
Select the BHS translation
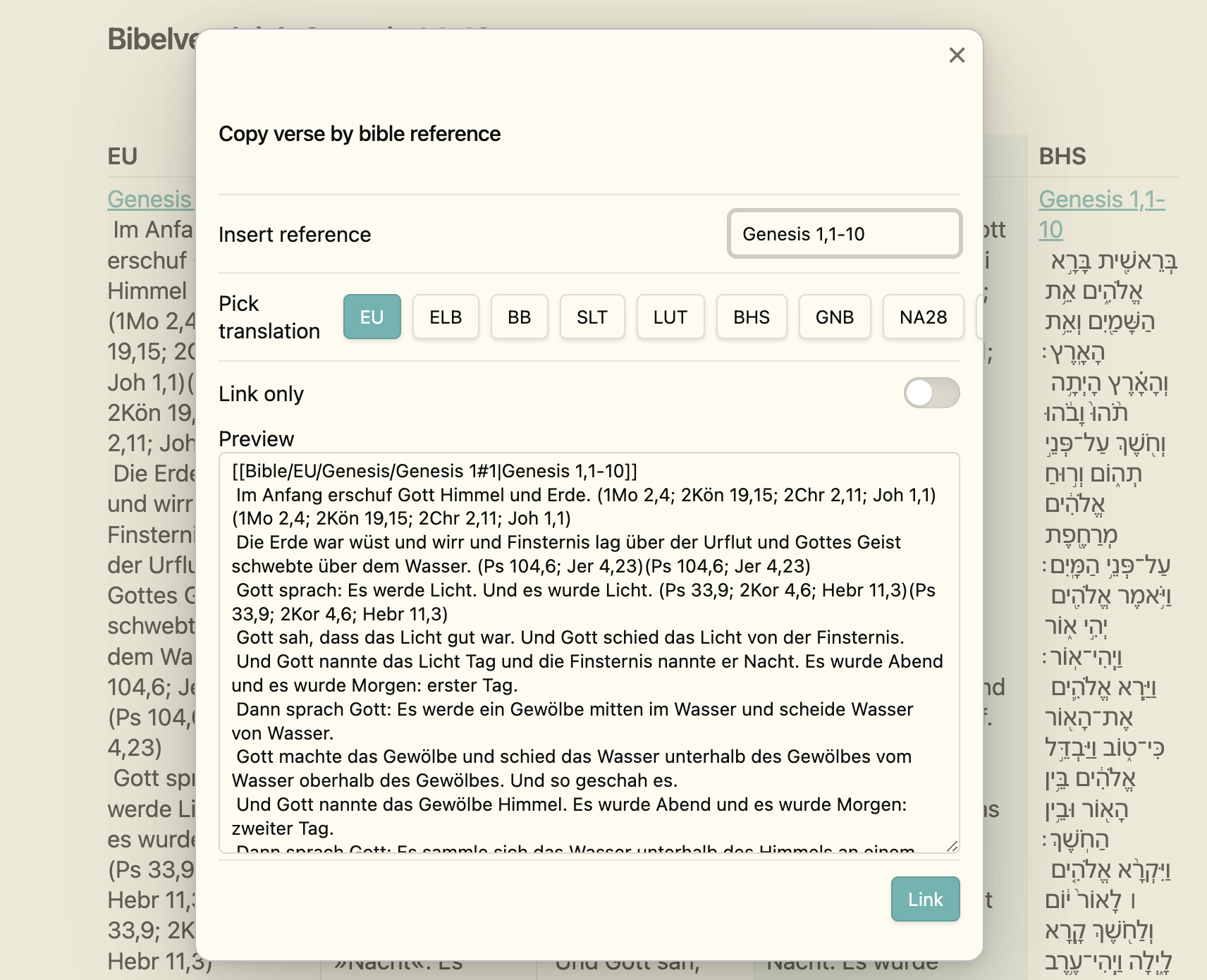752,317
